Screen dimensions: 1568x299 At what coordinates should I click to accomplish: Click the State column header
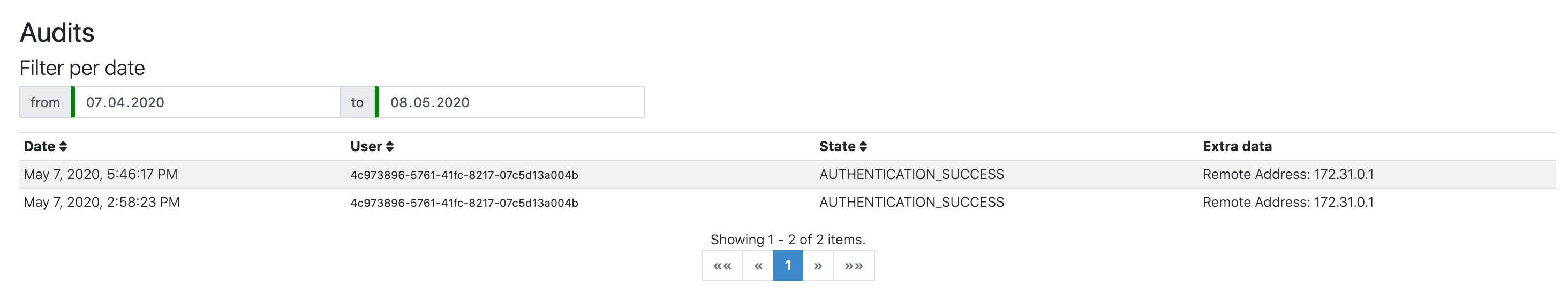point(837,146)
